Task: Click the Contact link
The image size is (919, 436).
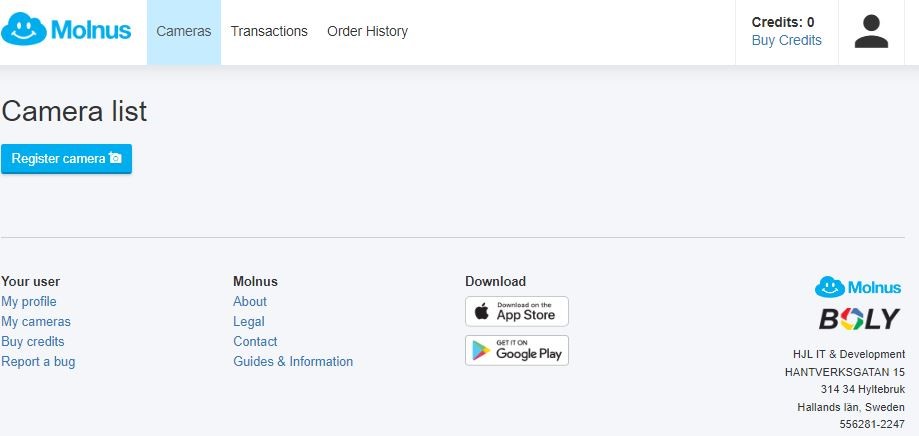Action: pyautogui.click(x=255, y=342)
